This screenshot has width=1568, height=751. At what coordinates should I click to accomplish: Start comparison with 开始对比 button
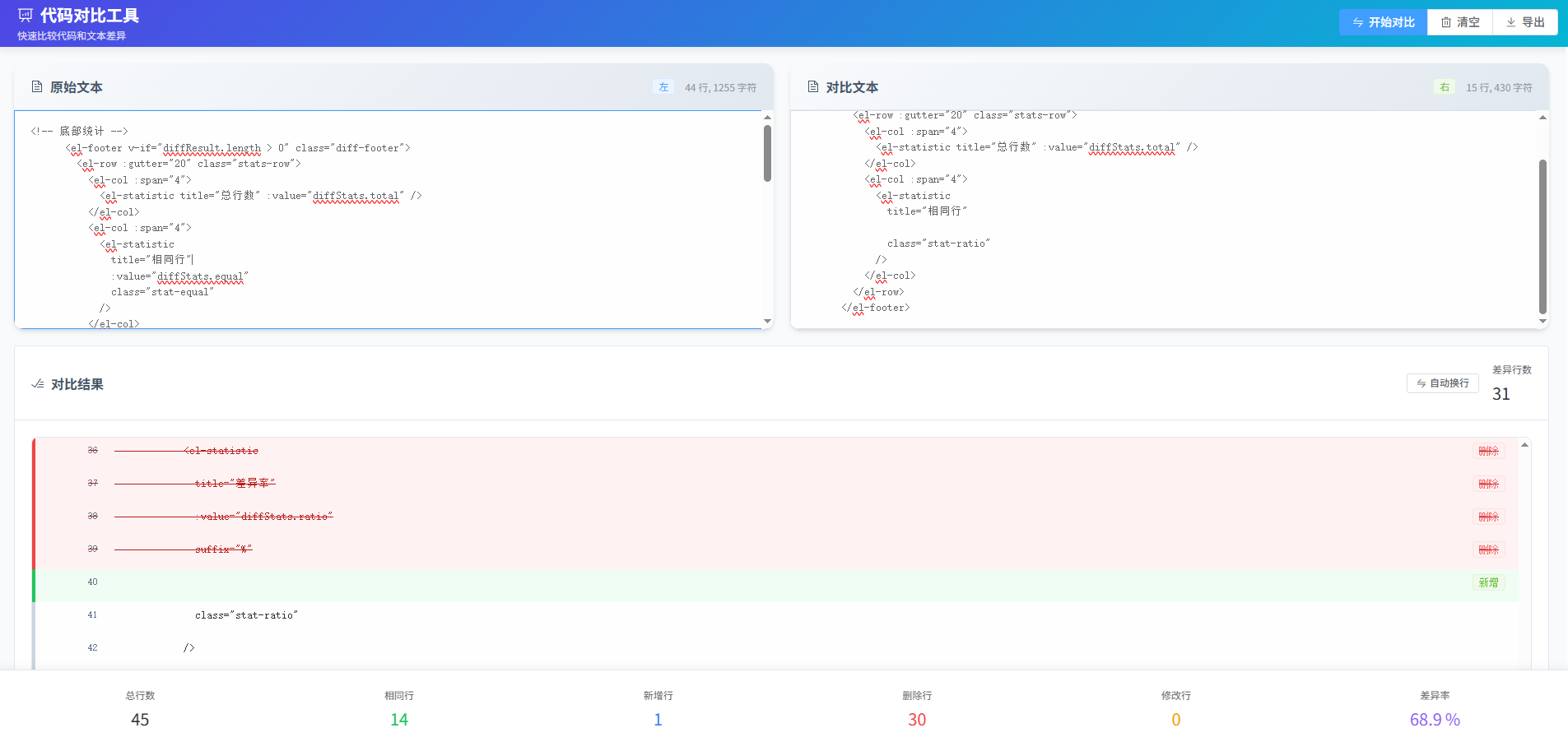coord(1383,22)
